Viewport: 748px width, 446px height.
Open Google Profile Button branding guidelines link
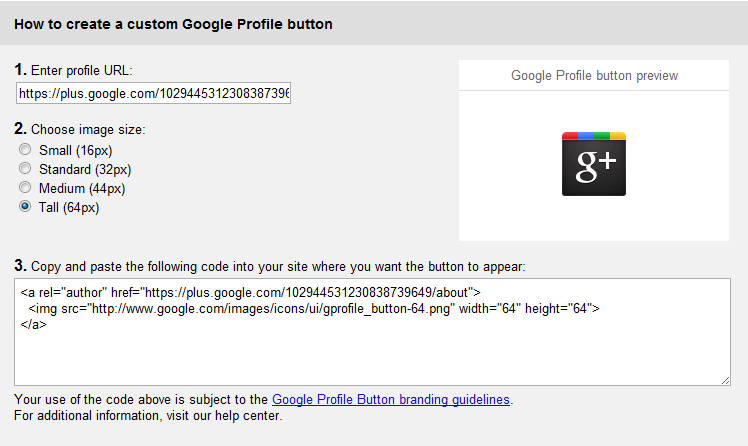point(391,399)
